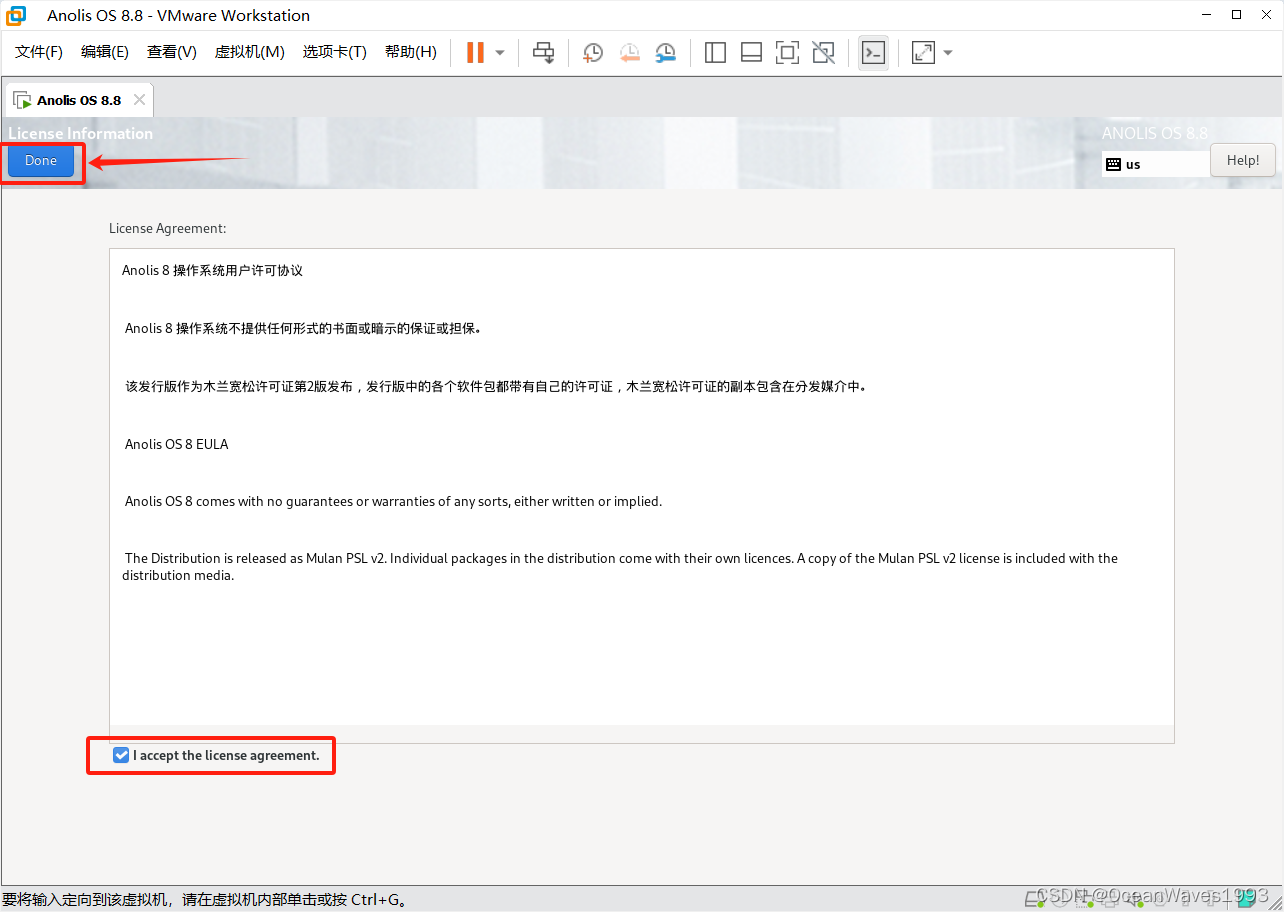Image resolution: width=1284 pixels, height=912 pixels.
Task: Open the 编辑(E) menu
Action: click(105, 52)
